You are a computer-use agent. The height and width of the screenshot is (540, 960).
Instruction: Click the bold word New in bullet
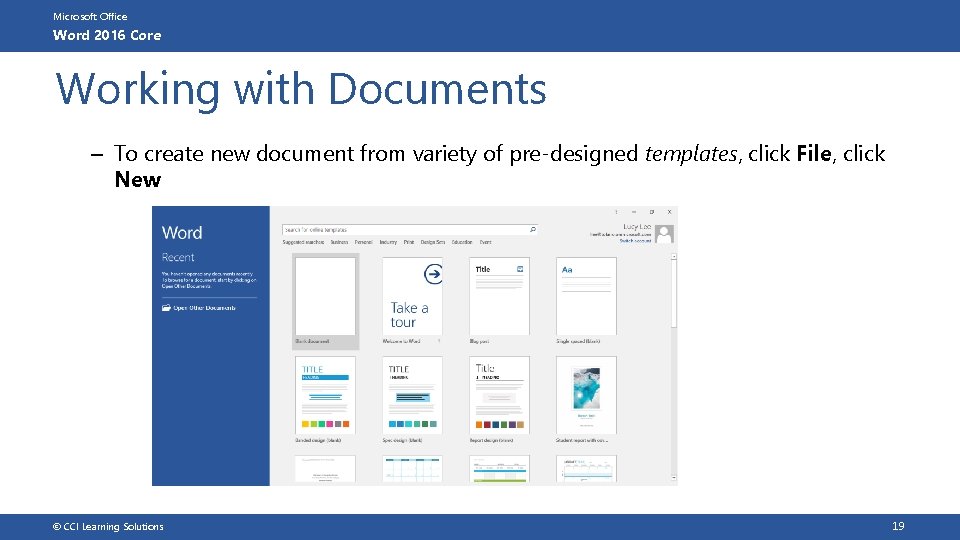pos(138,179)
